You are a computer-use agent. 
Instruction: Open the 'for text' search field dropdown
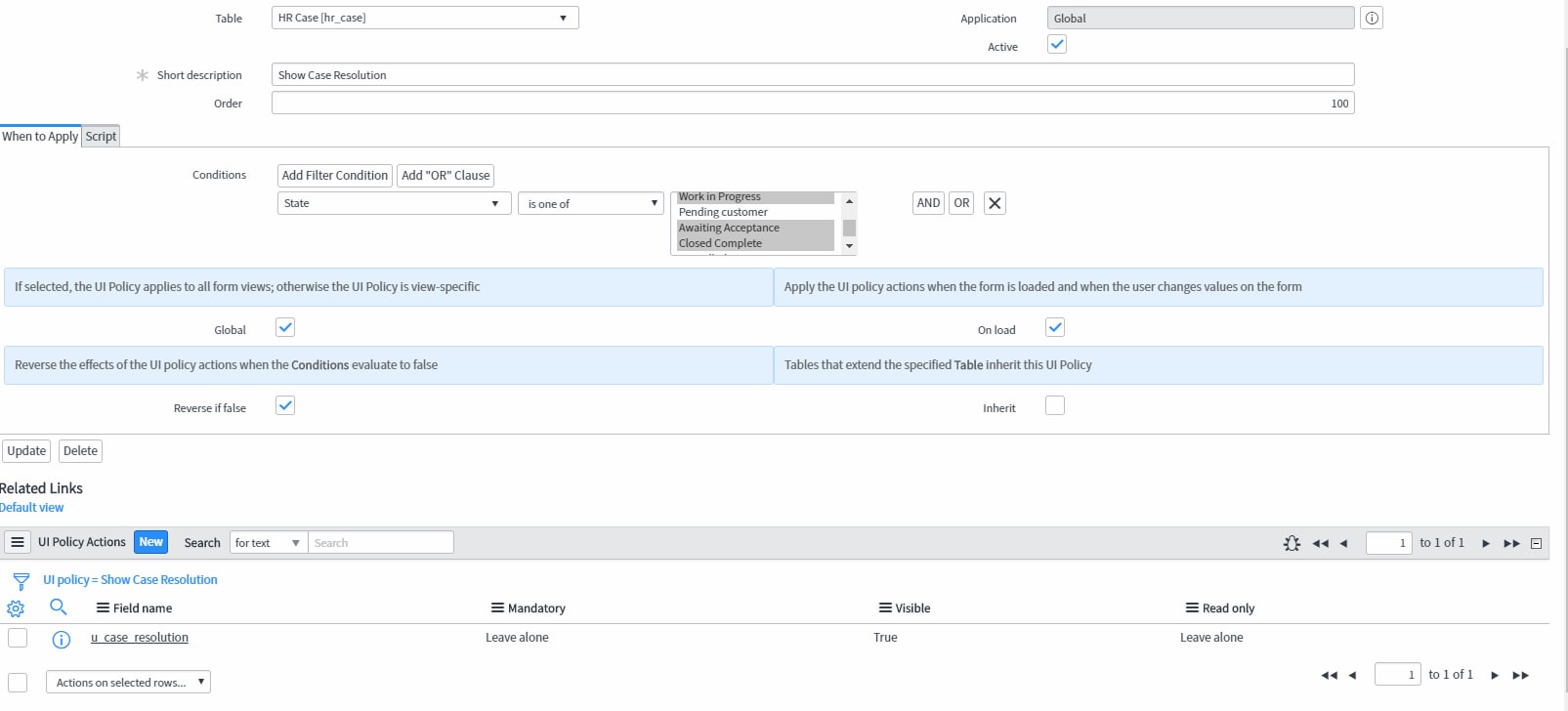[x=269, y=542]
